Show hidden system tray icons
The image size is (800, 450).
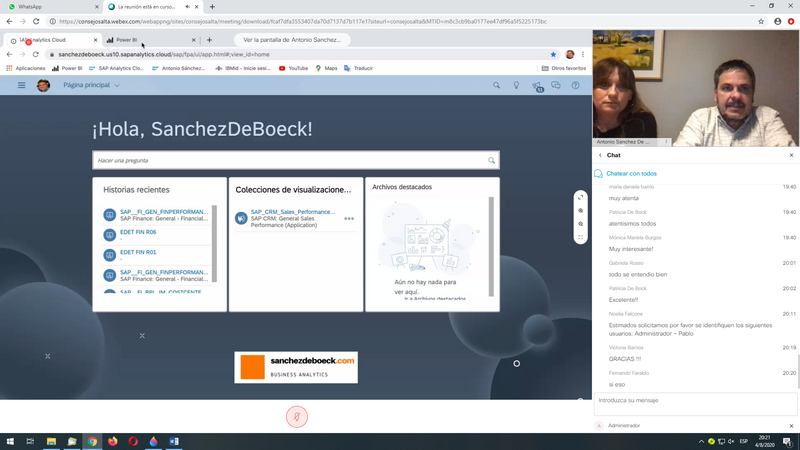[x=701, y=441]
